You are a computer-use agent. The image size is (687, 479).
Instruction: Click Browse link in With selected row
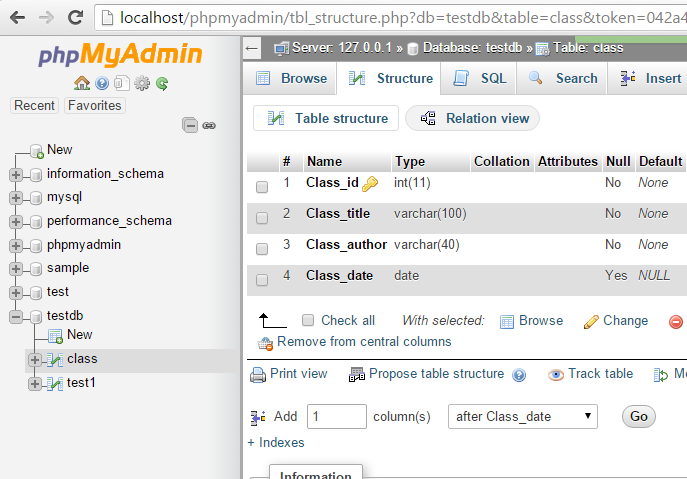(x=541, y=321)
